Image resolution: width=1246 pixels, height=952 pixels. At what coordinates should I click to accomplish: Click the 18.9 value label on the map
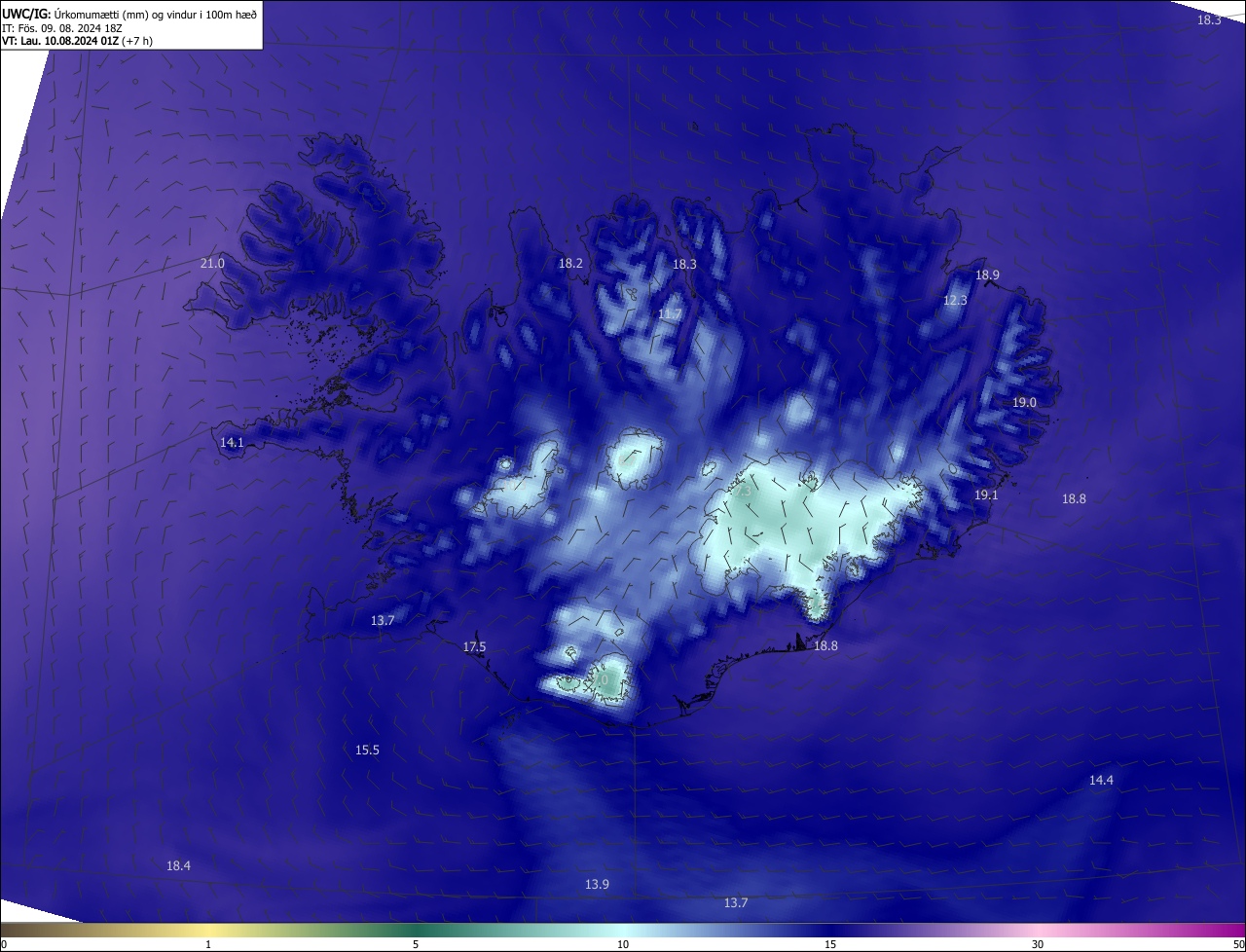987,275
